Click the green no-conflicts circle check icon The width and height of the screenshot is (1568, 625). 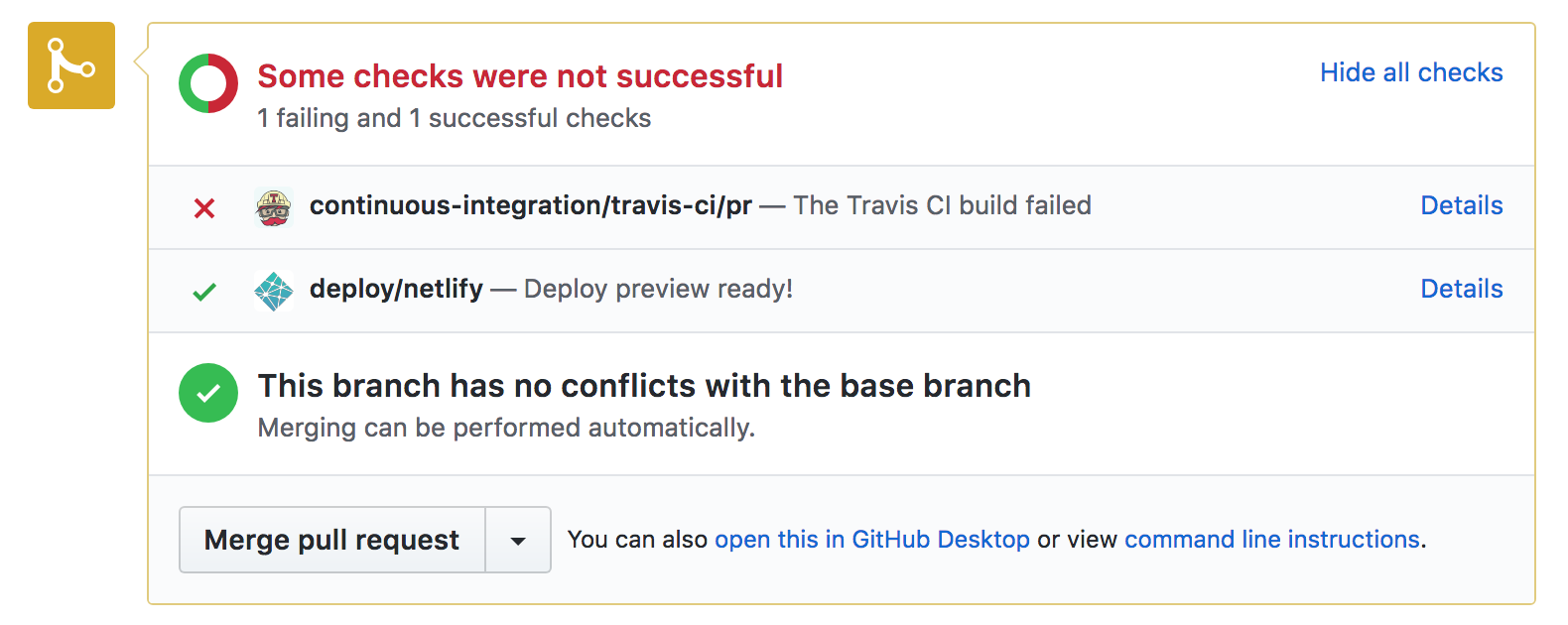[208, 393]
